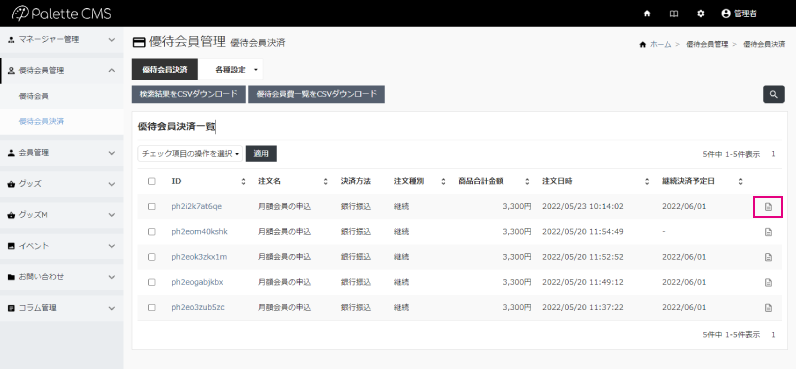Image resolution: width=796 pixels, height=369 pixels.
Task: Open order link ph2eom40kshk
Action: tap(200, 232)
